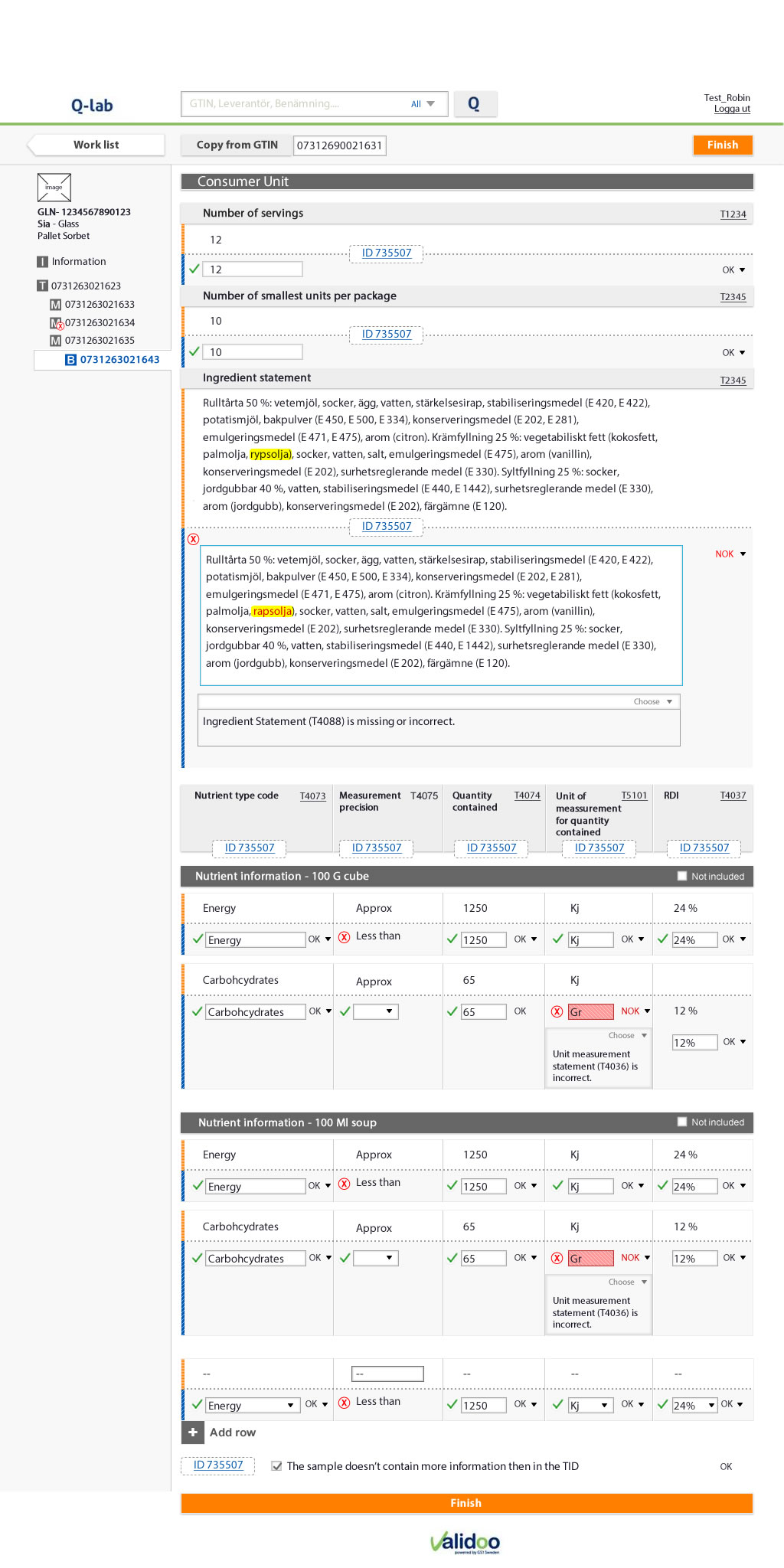Click the plus icon next to Add row
The image size is (784, 1568).
(193, 1432)
